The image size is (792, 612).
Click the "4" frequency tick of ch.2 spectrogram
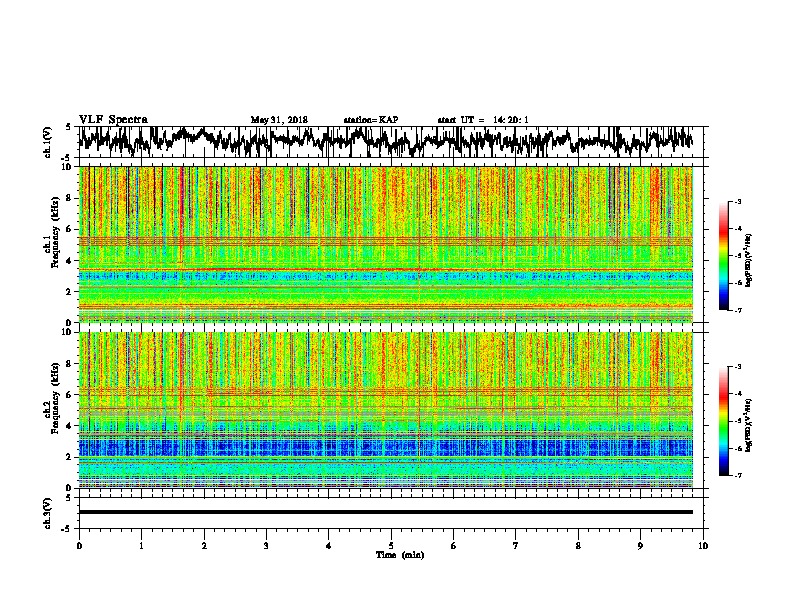pos(70,426)
